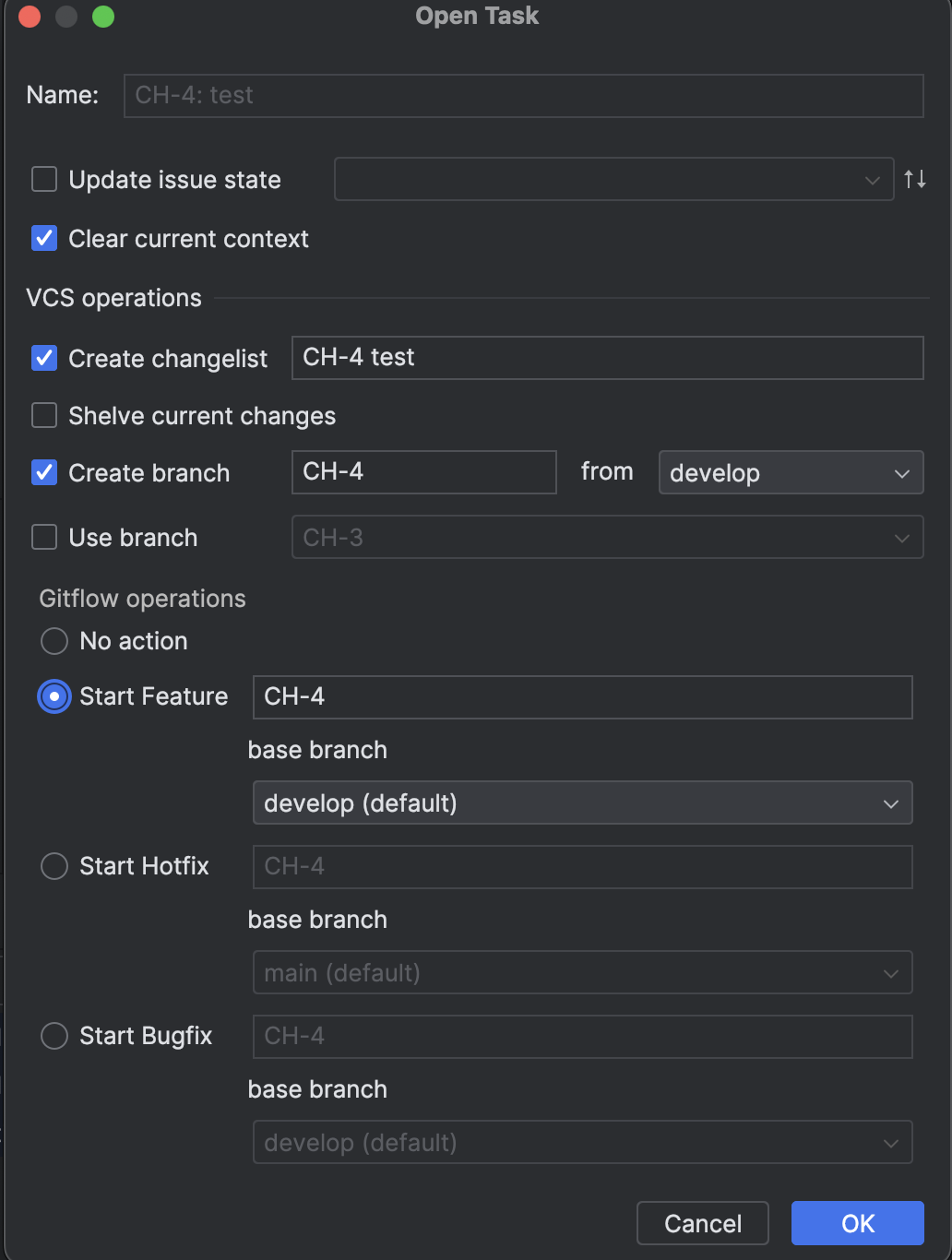Enable the Use branch checkbox
The image size is (952, 1260).
coord(43,537)
